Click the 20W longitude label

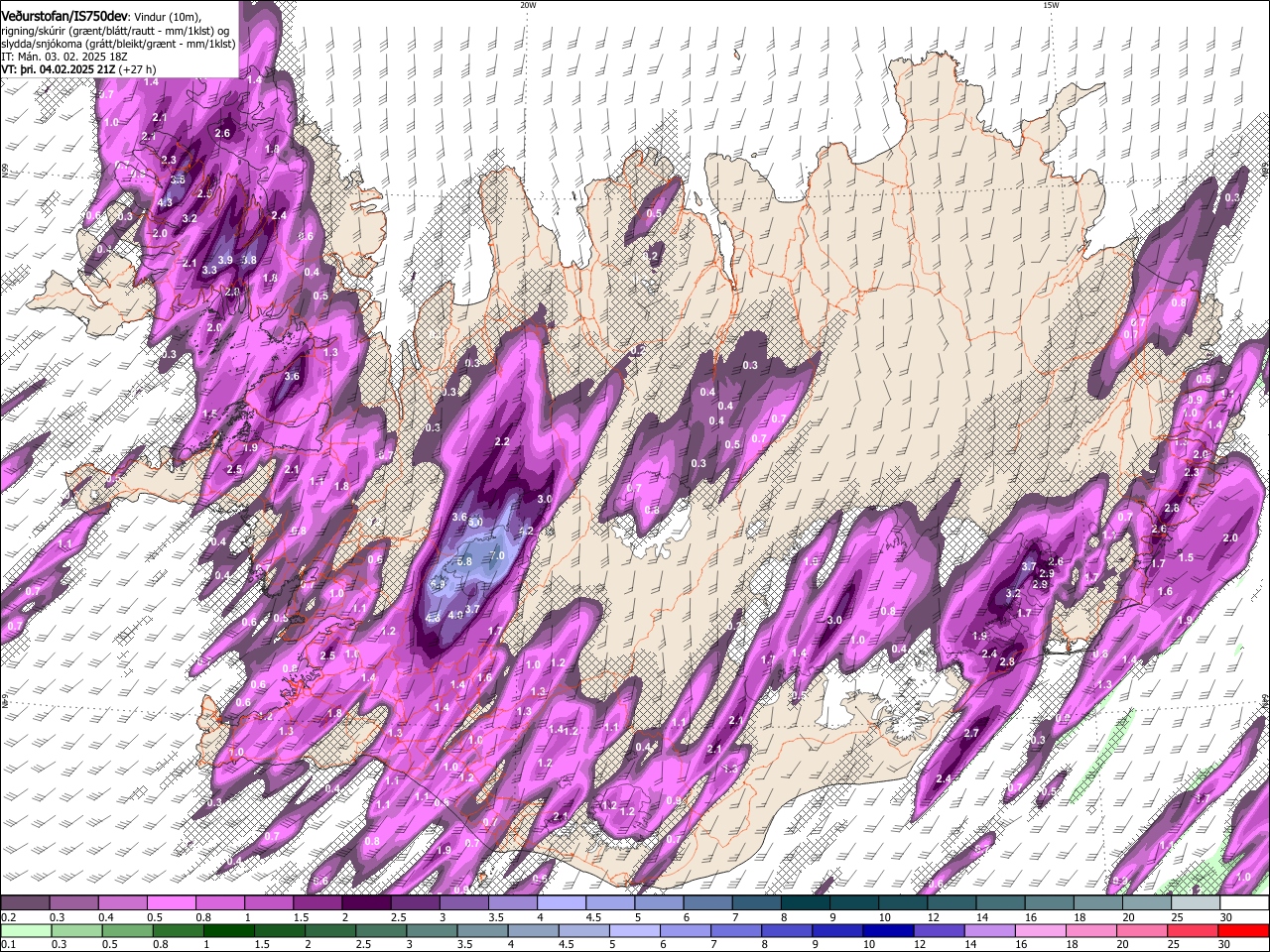[528, 5]
